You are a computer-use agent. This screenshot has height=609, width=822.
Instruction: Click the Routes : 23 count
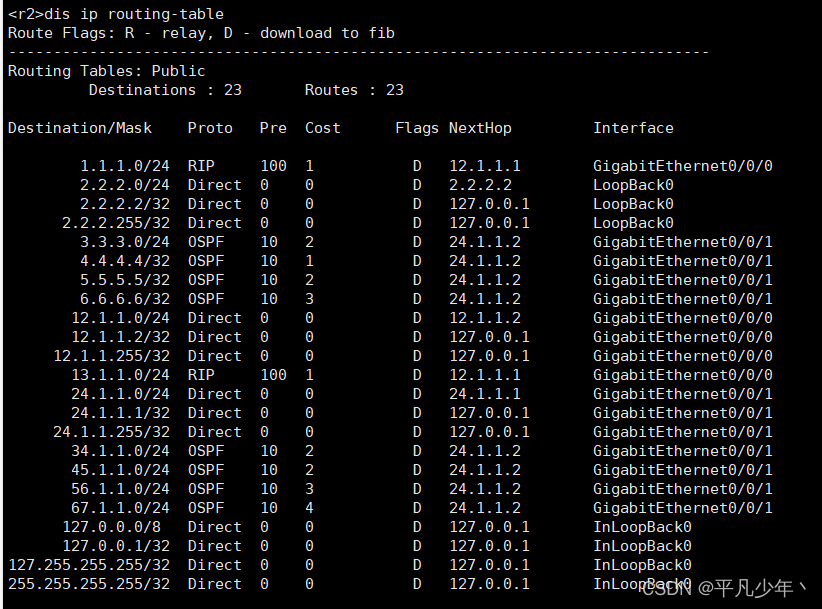click(354, 90)
